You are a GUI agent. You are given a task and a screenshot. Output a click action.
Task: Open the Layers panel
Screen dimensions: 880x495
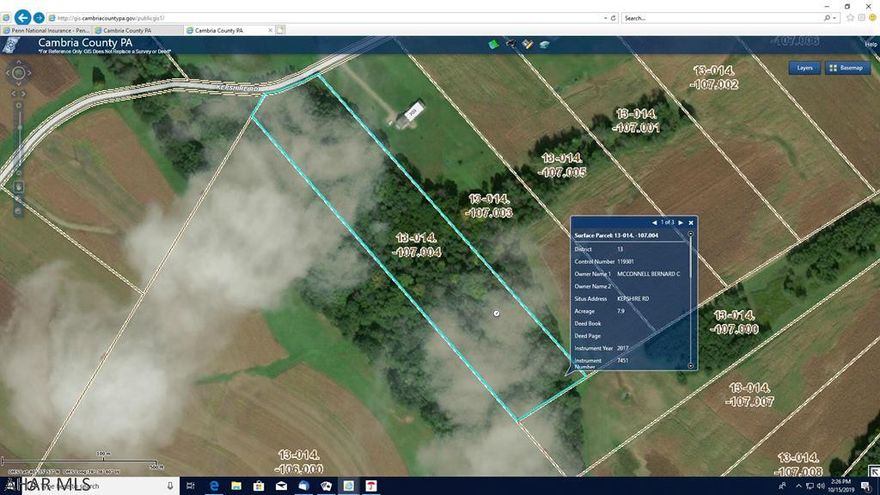click(804, 68)
